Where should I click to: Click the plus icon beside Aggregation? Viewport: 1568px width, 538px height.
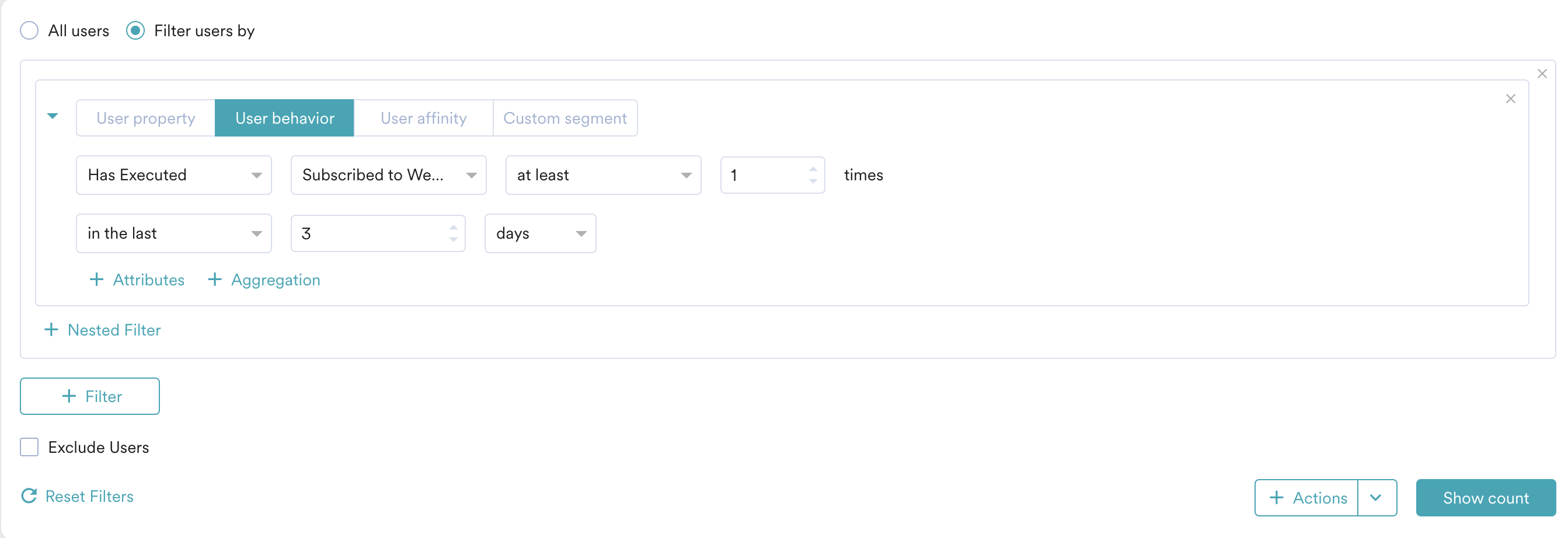214,280
